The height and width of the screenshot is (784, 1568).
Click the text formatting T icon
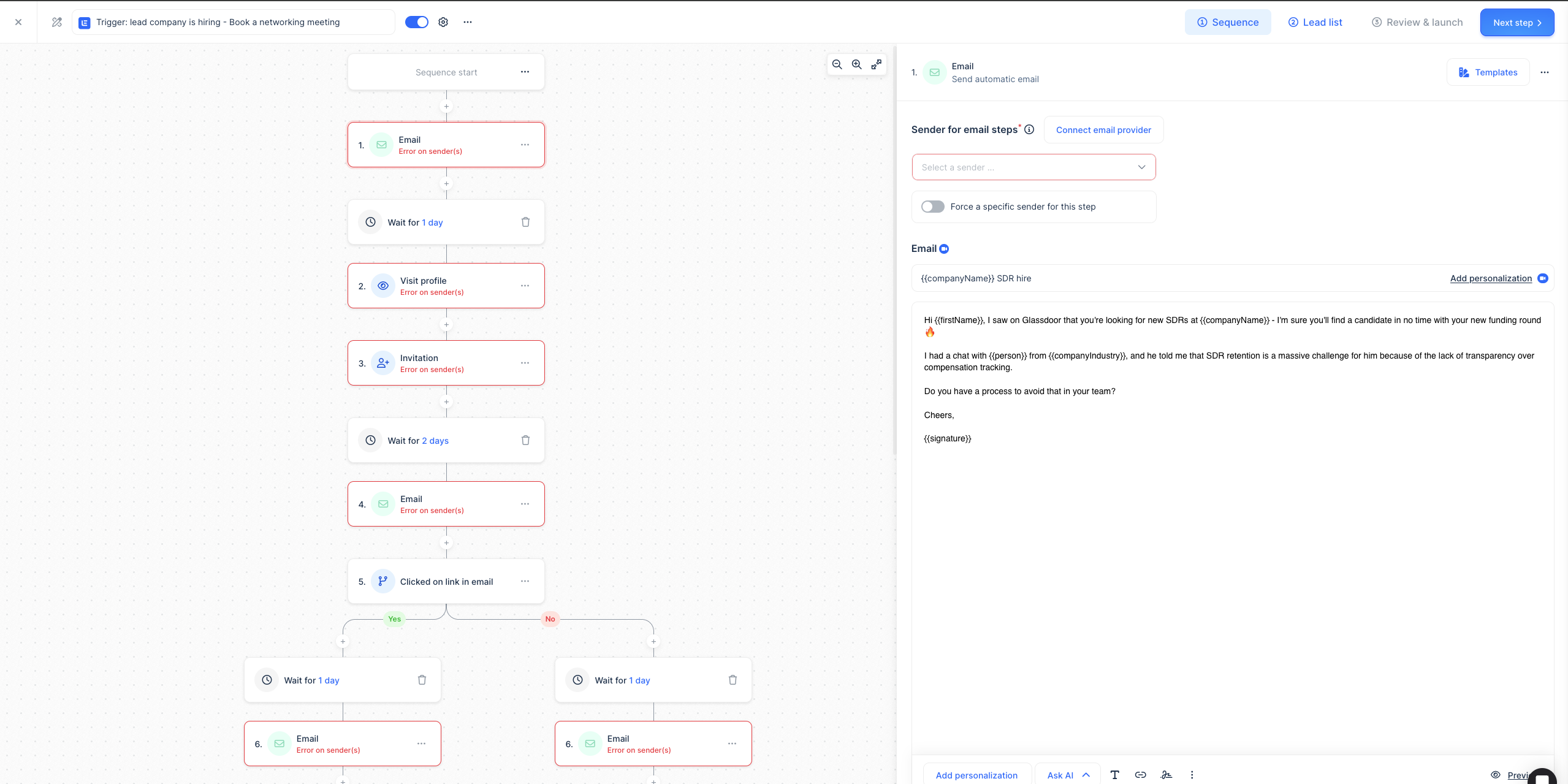1114,775
